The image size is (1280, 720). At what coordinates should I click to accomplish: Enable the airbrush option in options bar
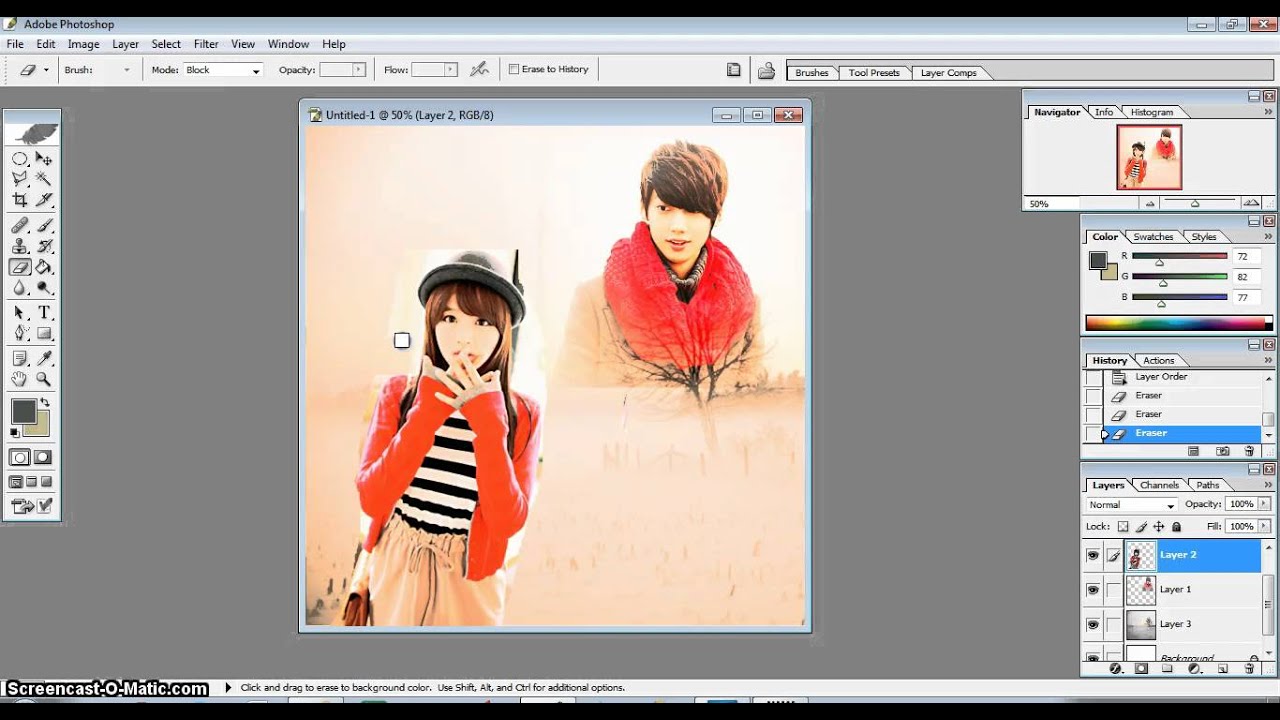click(480, 69)
